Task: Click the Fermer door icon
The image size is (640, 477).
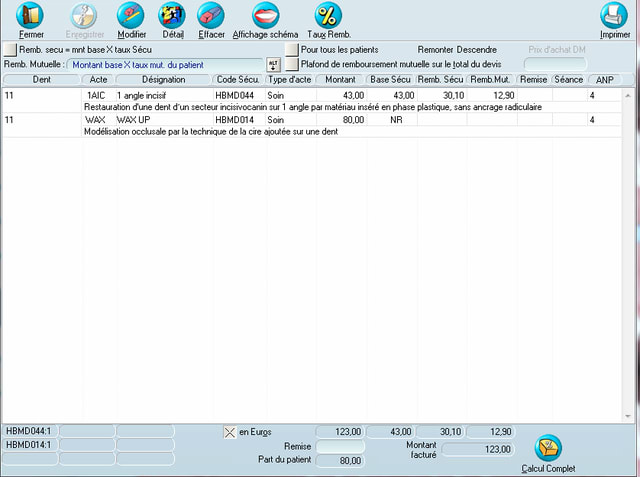Action: (31, 16)
